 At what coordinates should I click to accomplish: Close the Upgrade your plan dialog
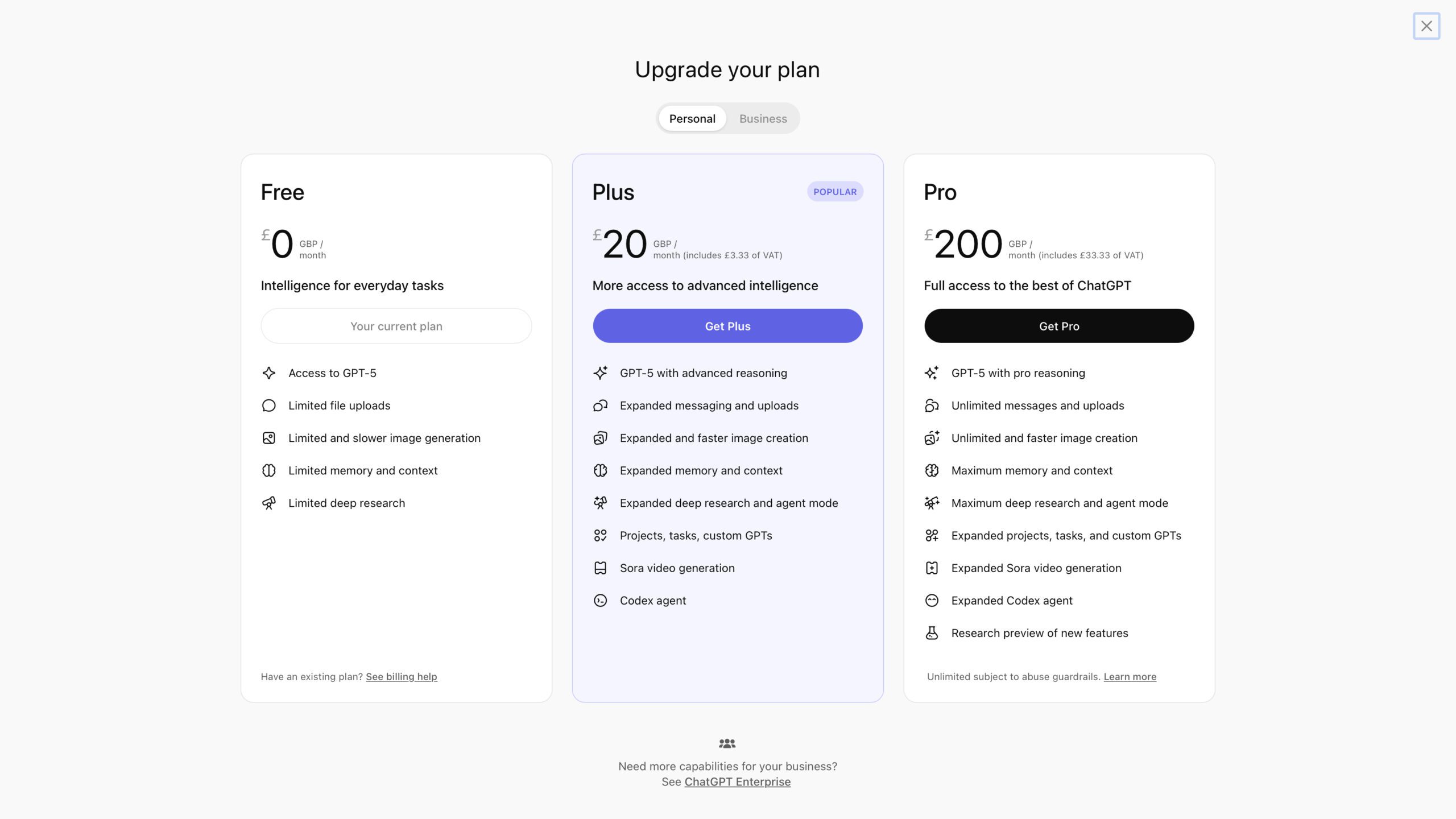point(1426,26)
